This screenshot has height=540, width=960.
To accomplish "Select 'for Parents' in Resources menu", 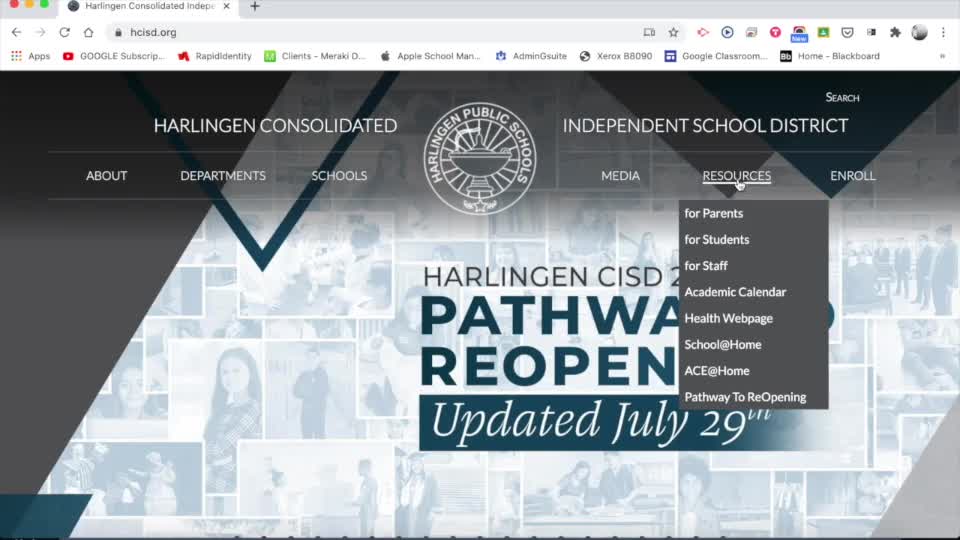I will point(713,213).
